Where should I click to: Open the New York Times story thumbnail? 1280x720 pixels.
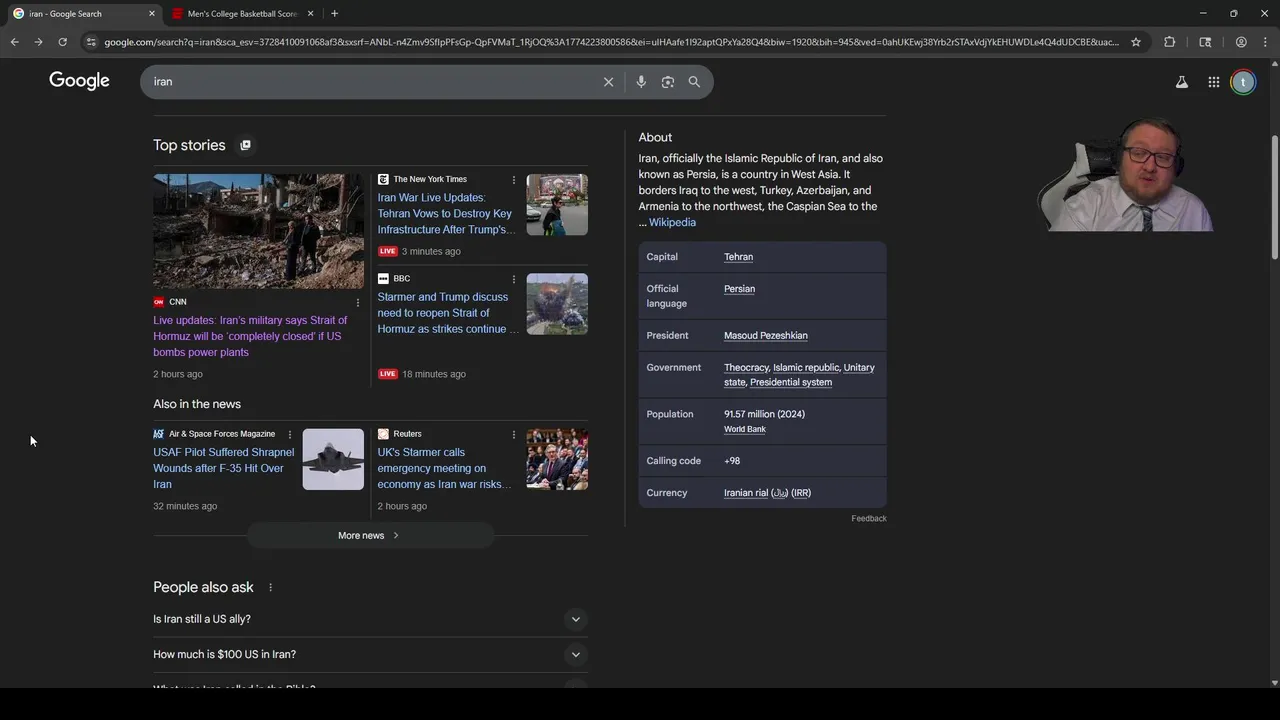click(x=557, y=205)
